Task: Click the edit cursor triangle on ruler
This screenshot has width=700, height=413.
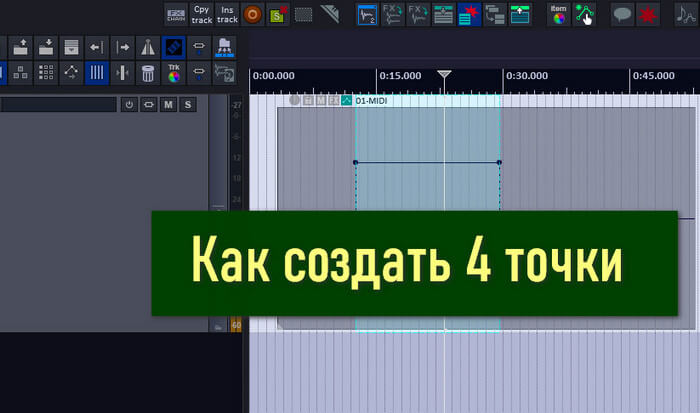Action: pyautogui.click(x=444, y=74)
